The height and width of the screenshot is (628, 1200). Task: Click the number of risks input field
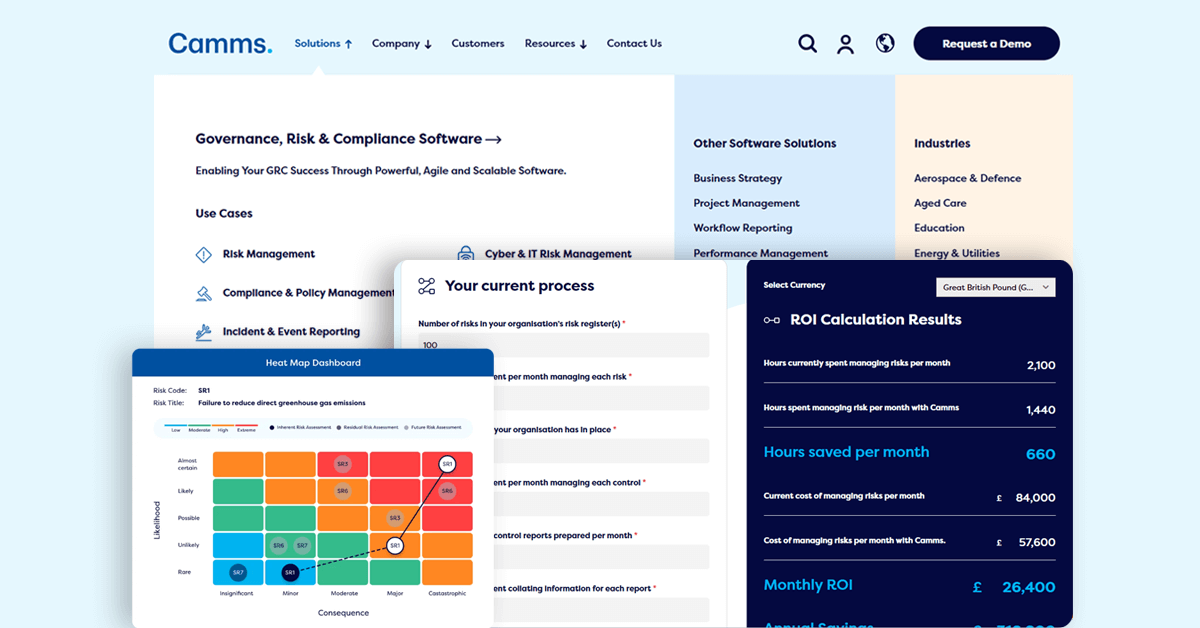pos(563,346)
